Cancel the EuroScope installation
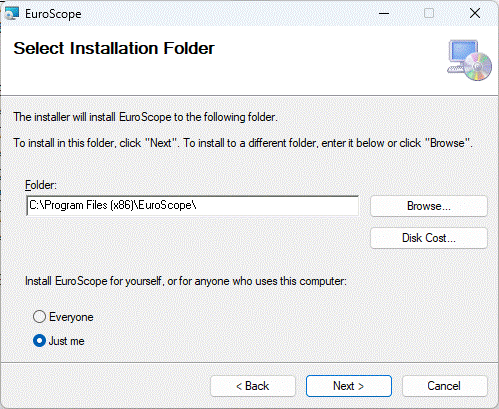The width and height of the screenshot is (499, 409). click(445, 386)
